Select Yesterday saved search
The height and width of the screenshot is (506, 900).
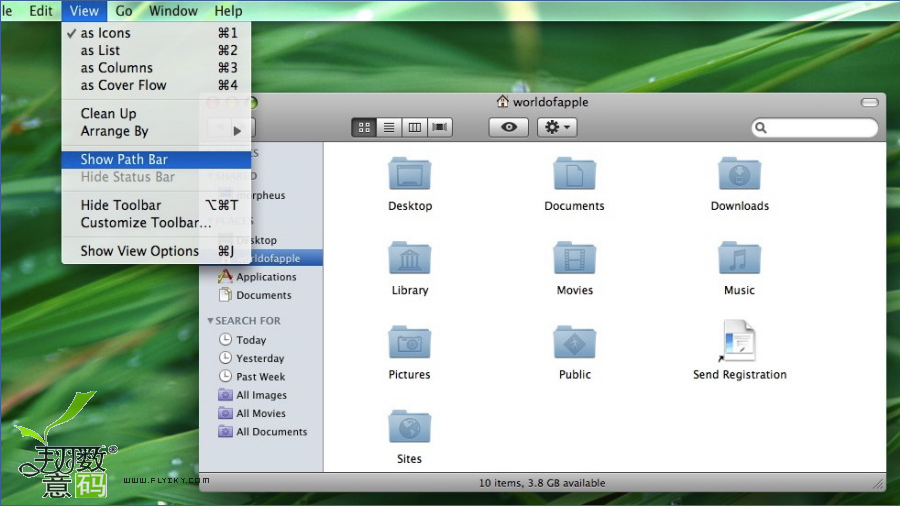[261, 358]
